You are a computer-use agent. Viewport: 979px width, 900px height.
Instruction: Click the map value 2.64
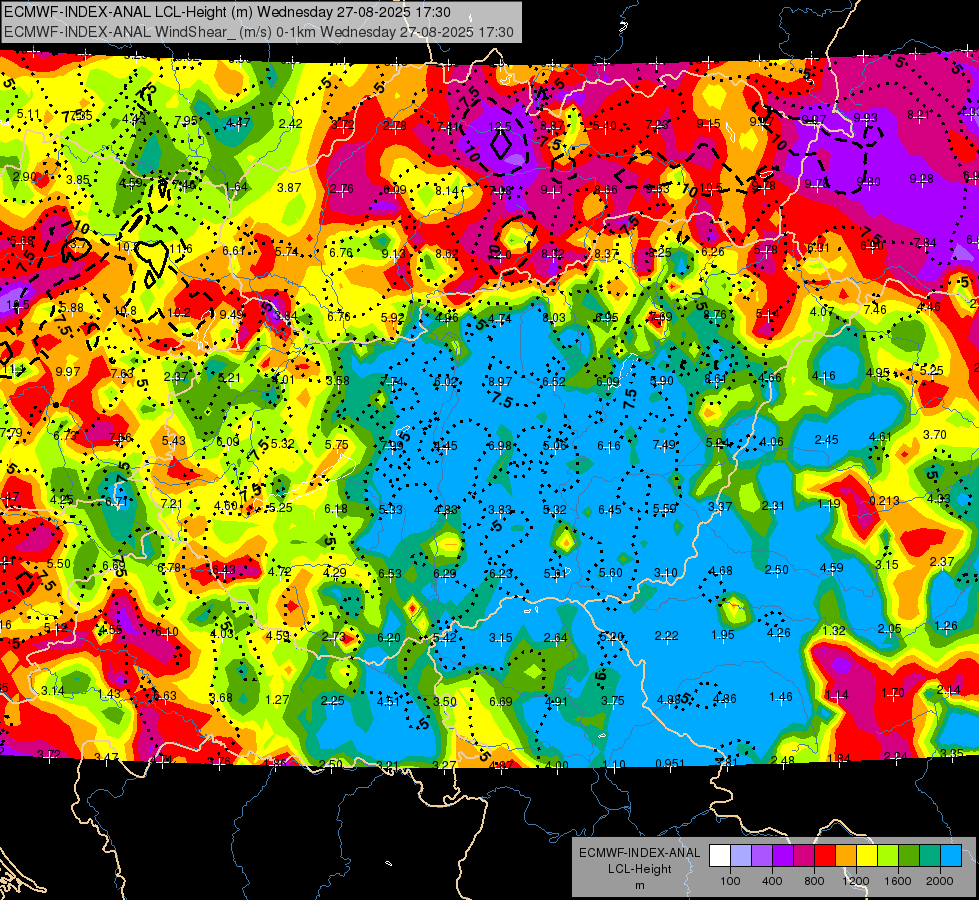tap(556, 637)
